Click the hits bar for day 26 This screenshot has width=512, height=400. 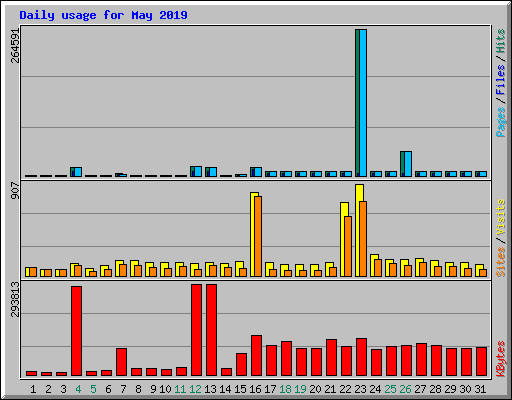click(402, 164)
